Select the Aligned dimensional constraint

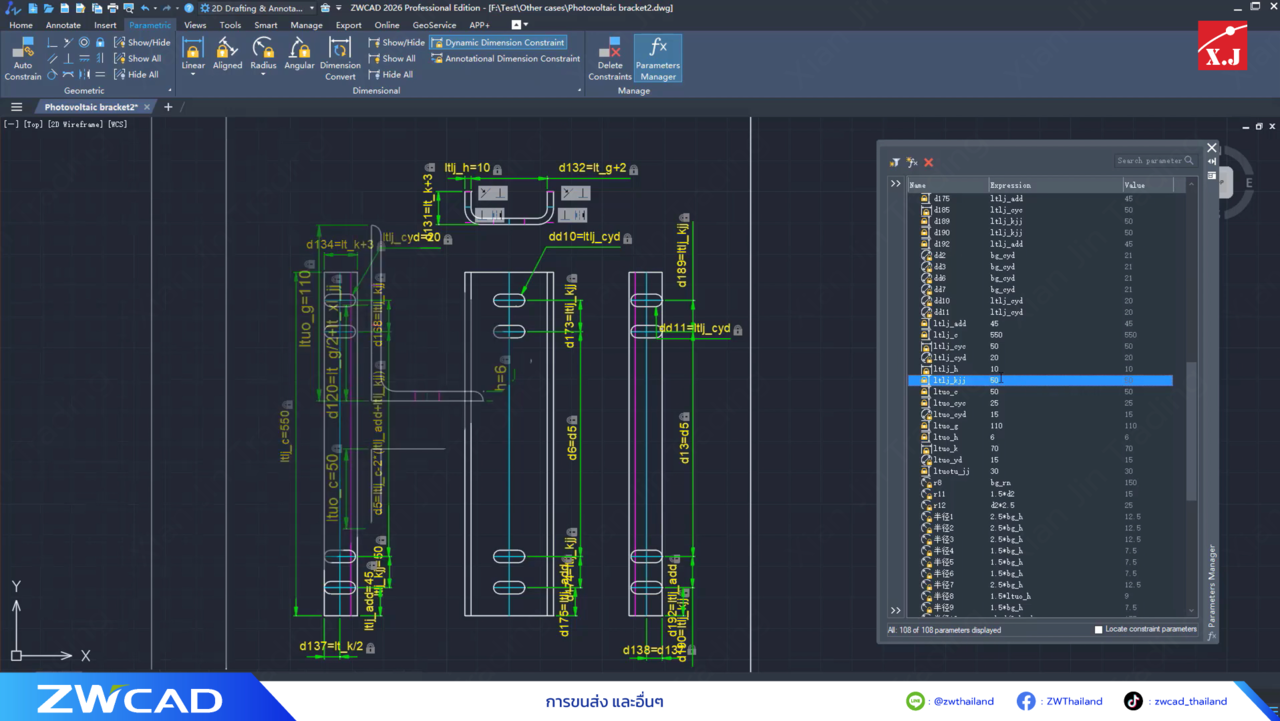tap(227, 53)
